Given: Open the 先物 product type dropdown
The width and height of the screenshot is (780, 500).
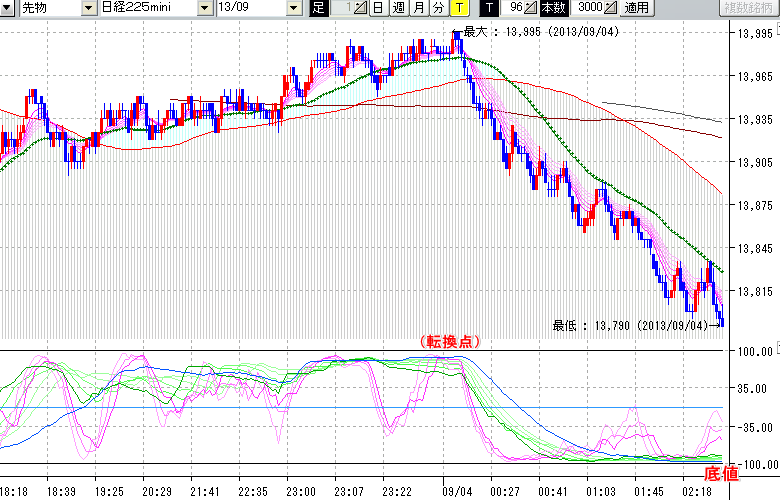Looking at the screenshot, I should [x=90, y=8].
